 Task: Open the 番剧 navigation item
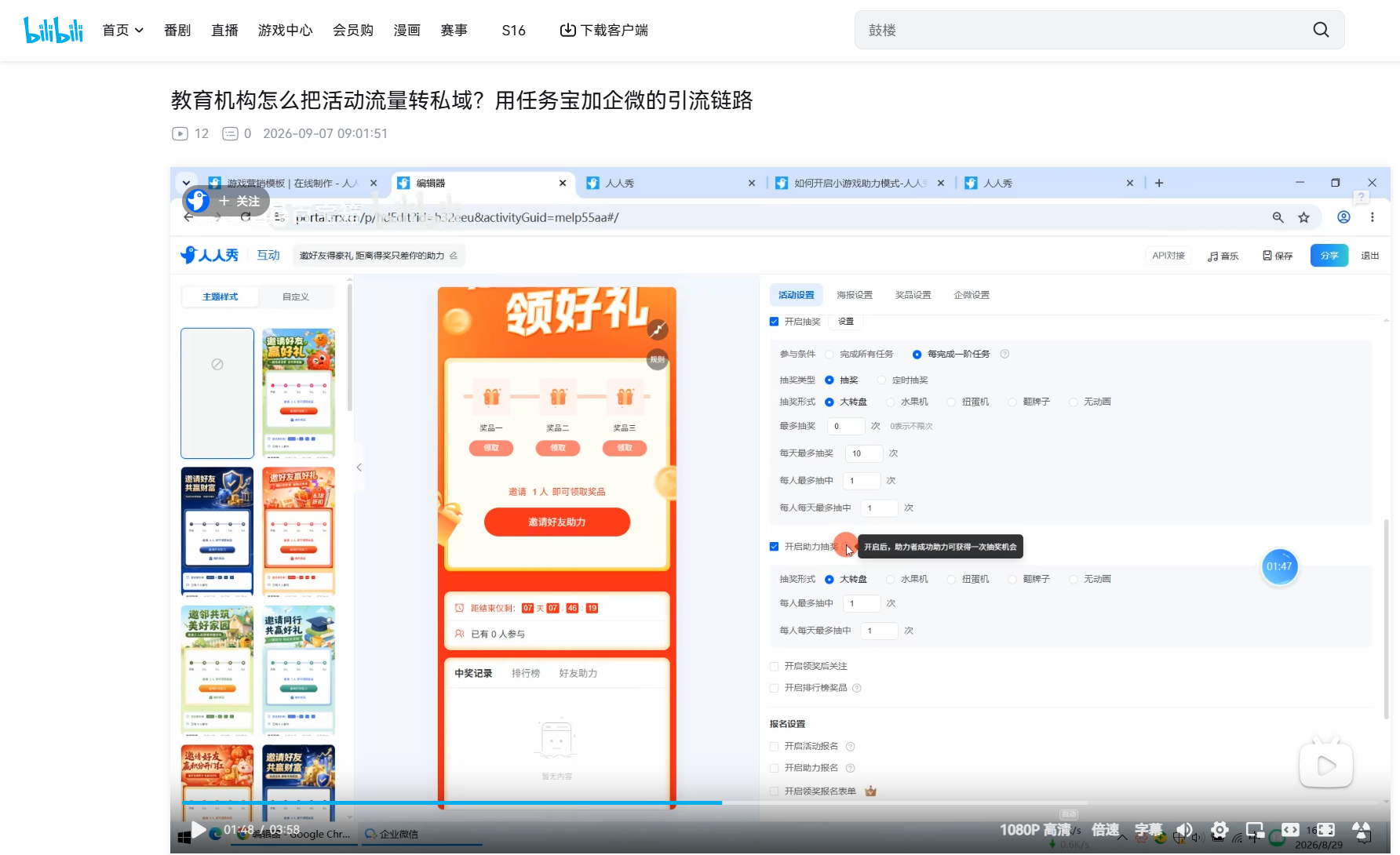pyautogui.click(x=177, y=30)
